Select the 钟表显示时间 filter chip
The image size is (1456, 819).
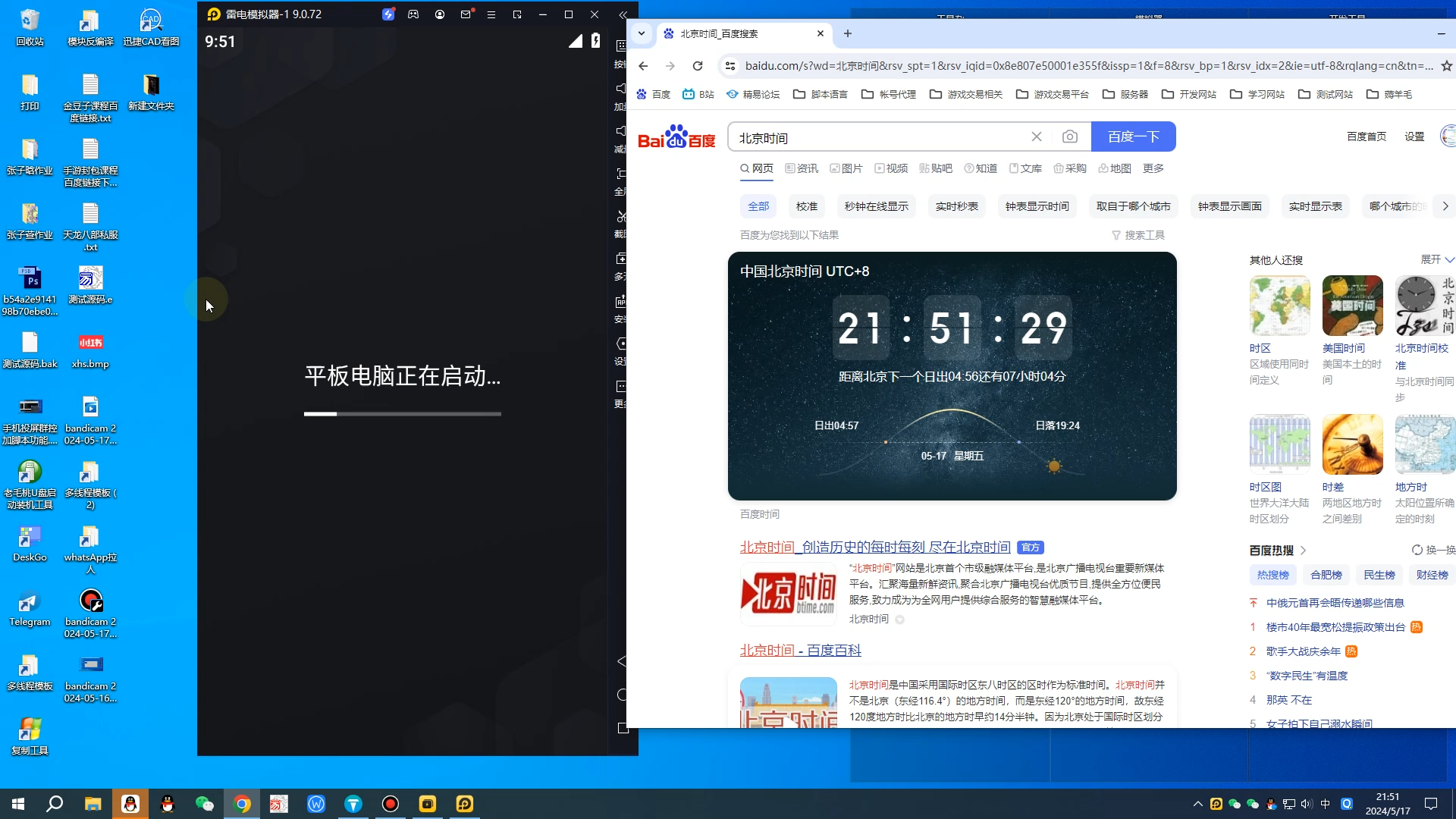(1037, 206)
